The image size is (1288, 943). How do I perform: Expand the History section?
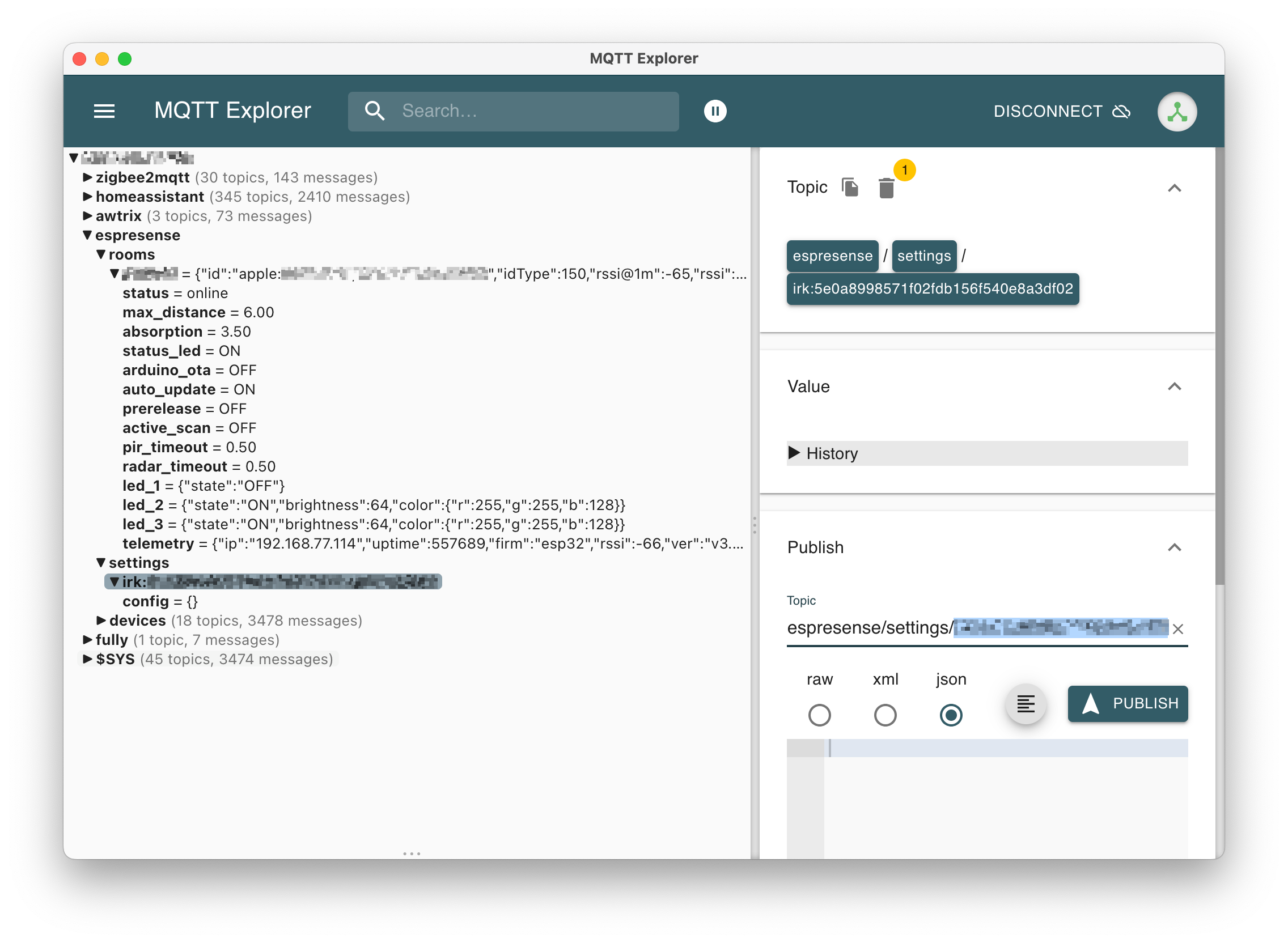(987, 453)
